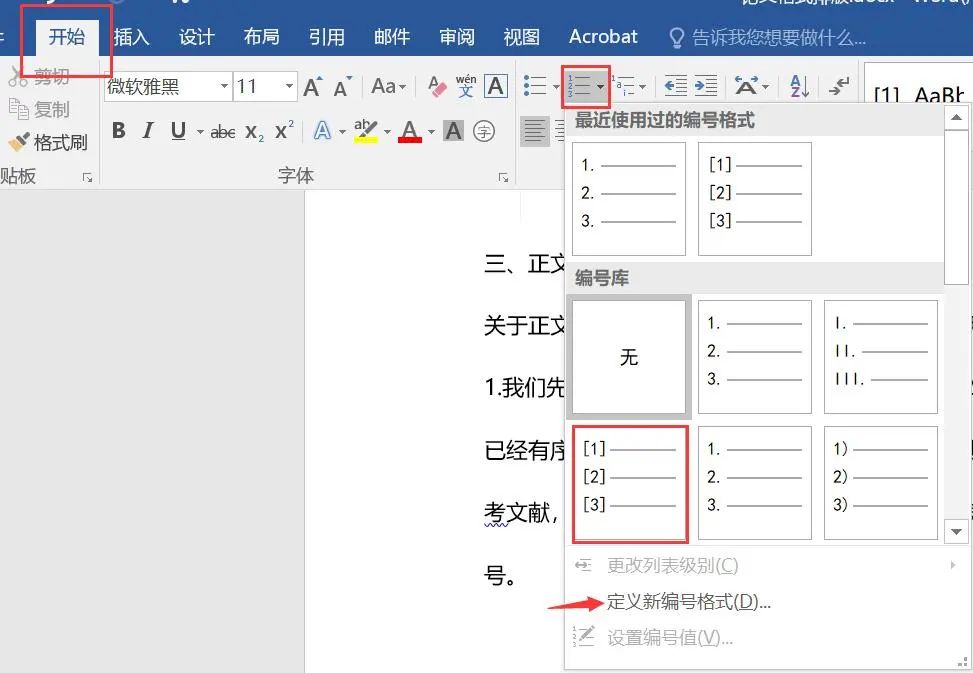The height and width of the screenshot is (673, 973).
Task: Open the underline style dropdown arrow
Action: click(200, 131)
